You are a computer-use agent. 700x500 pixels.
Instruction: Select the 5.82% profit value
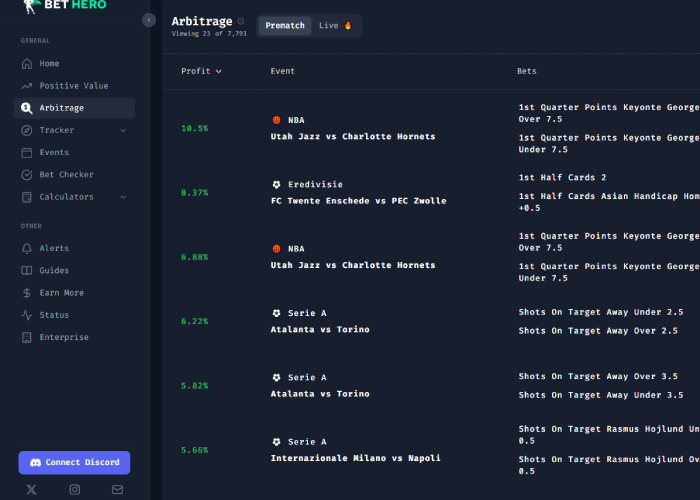pyautogui.click(x=195, y=385)
